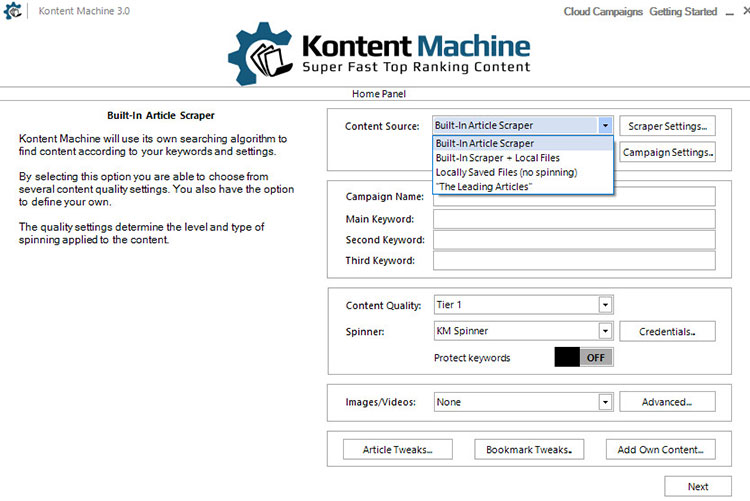Open the Getting Started link
This screenshot has height=501, width=750.
(683, 11)
